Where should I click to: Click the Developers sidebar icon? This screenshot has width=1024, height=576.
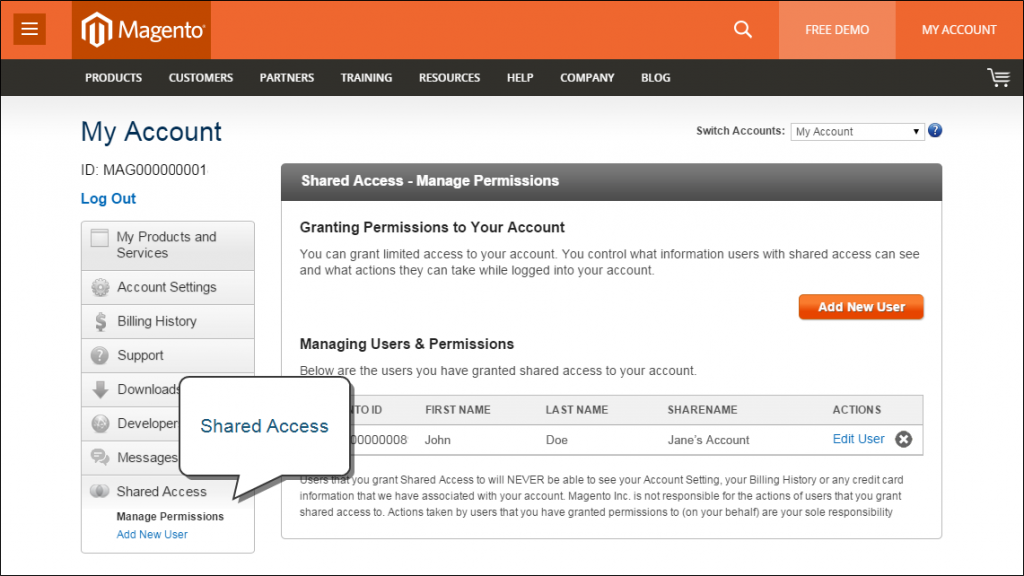click(x=100, y=423)
